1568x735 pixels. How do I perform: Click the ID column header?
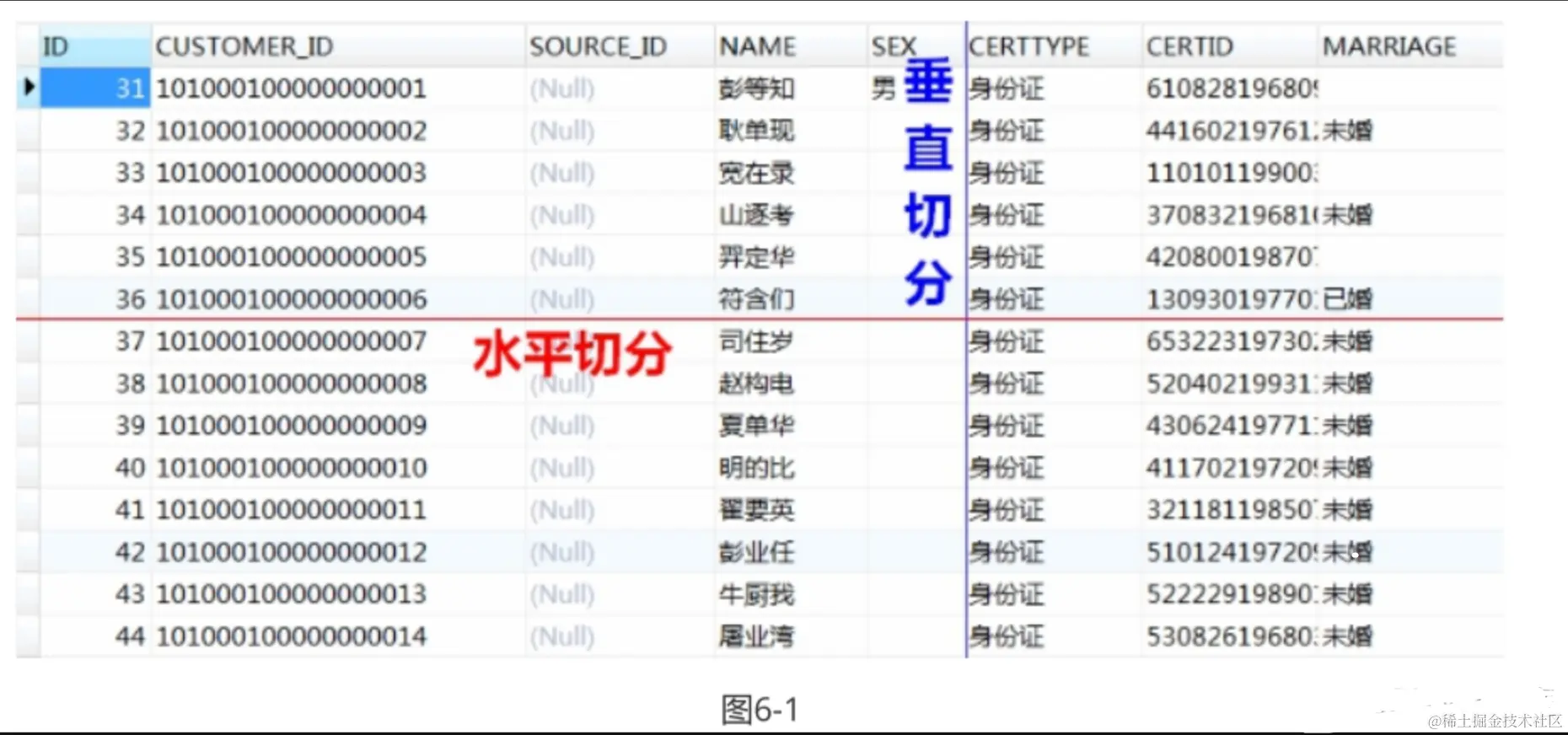[x=95, y=46]
